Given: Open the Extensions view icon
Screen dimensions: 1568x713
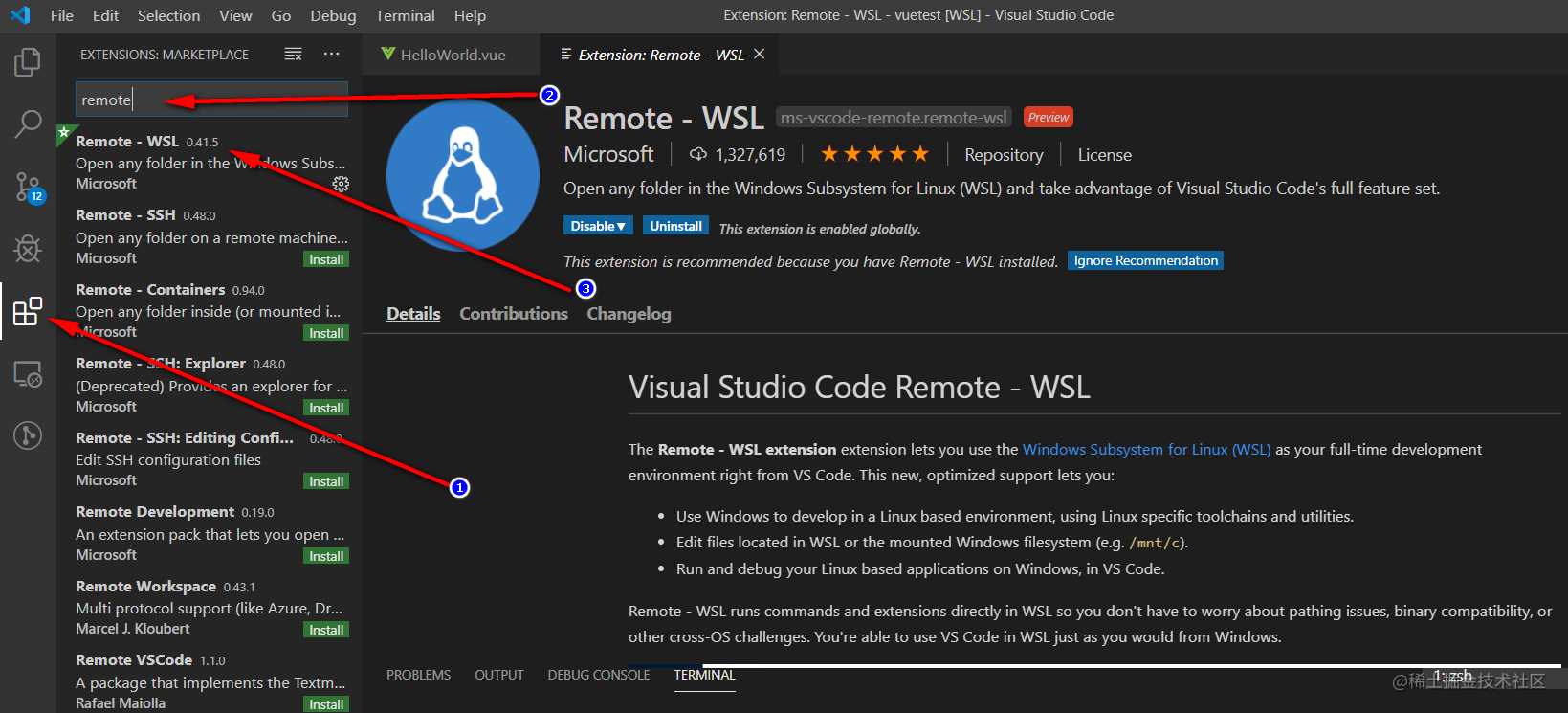Looking at the screenshot, I should [x=28, y=311].
